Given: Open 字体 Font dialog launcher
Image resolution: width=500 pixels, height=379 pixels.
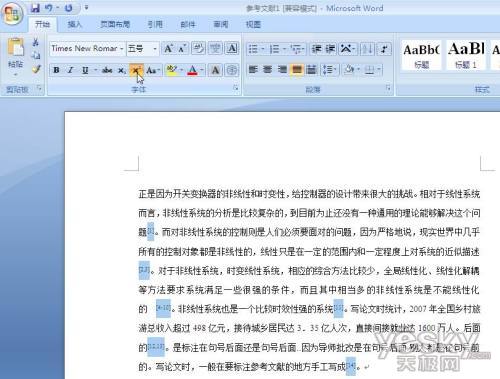Looking at the screenshot, I should point(236,88).
